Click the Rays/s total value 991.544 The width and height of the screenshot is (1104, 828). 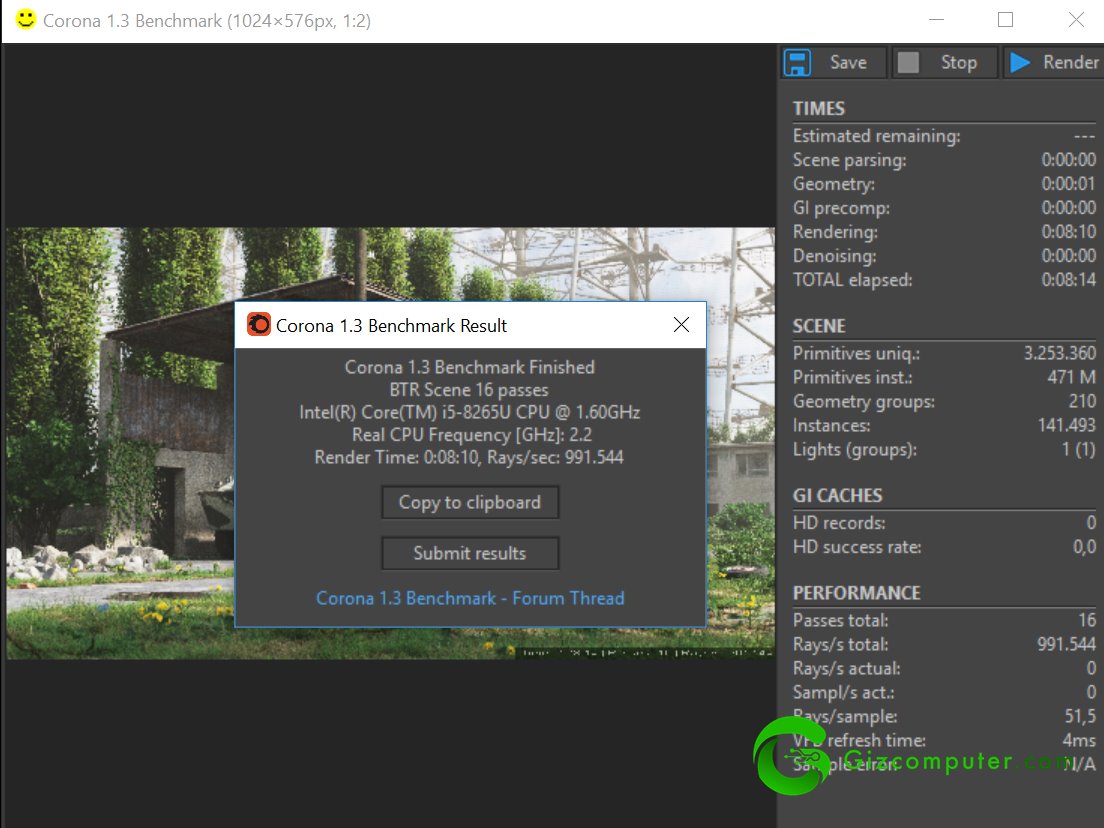click(1066, 644)
